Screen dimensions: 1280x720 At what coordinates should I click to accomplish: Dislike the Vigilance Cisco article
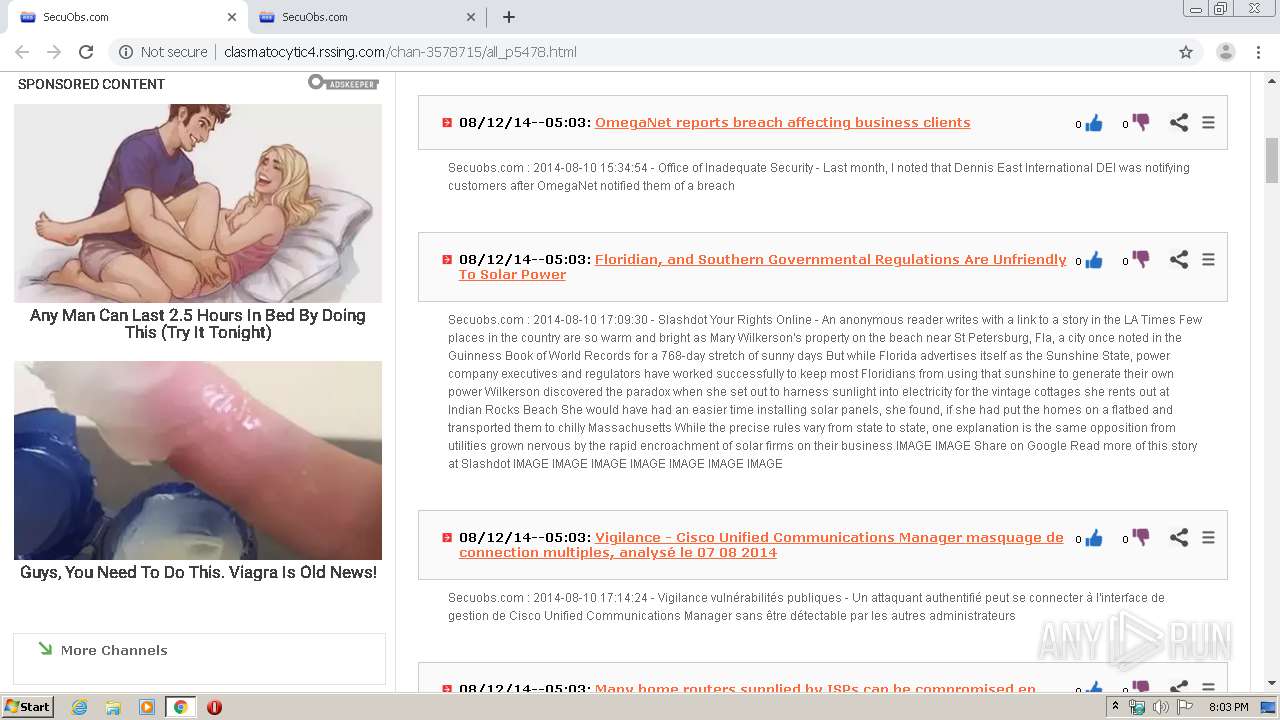click(1141, 538)
